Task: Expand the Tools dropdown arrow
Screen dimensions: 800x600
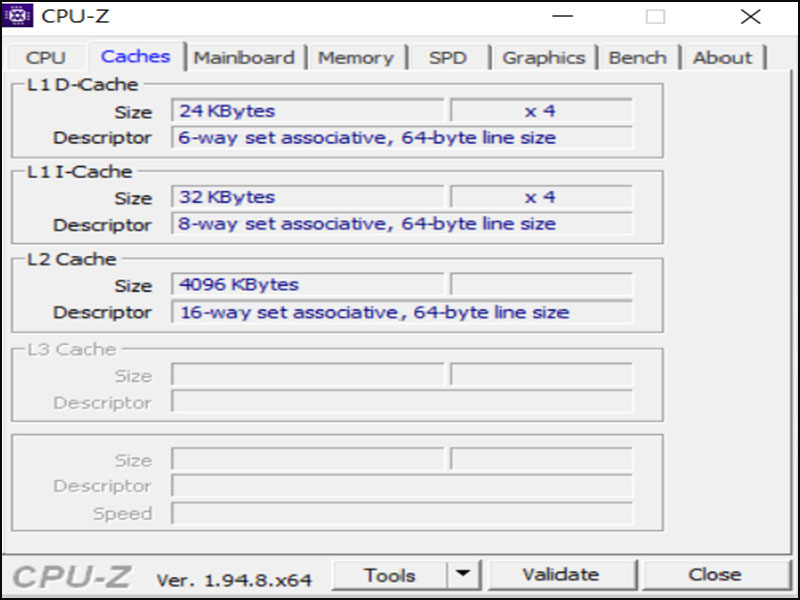Action: coord(463,574)
